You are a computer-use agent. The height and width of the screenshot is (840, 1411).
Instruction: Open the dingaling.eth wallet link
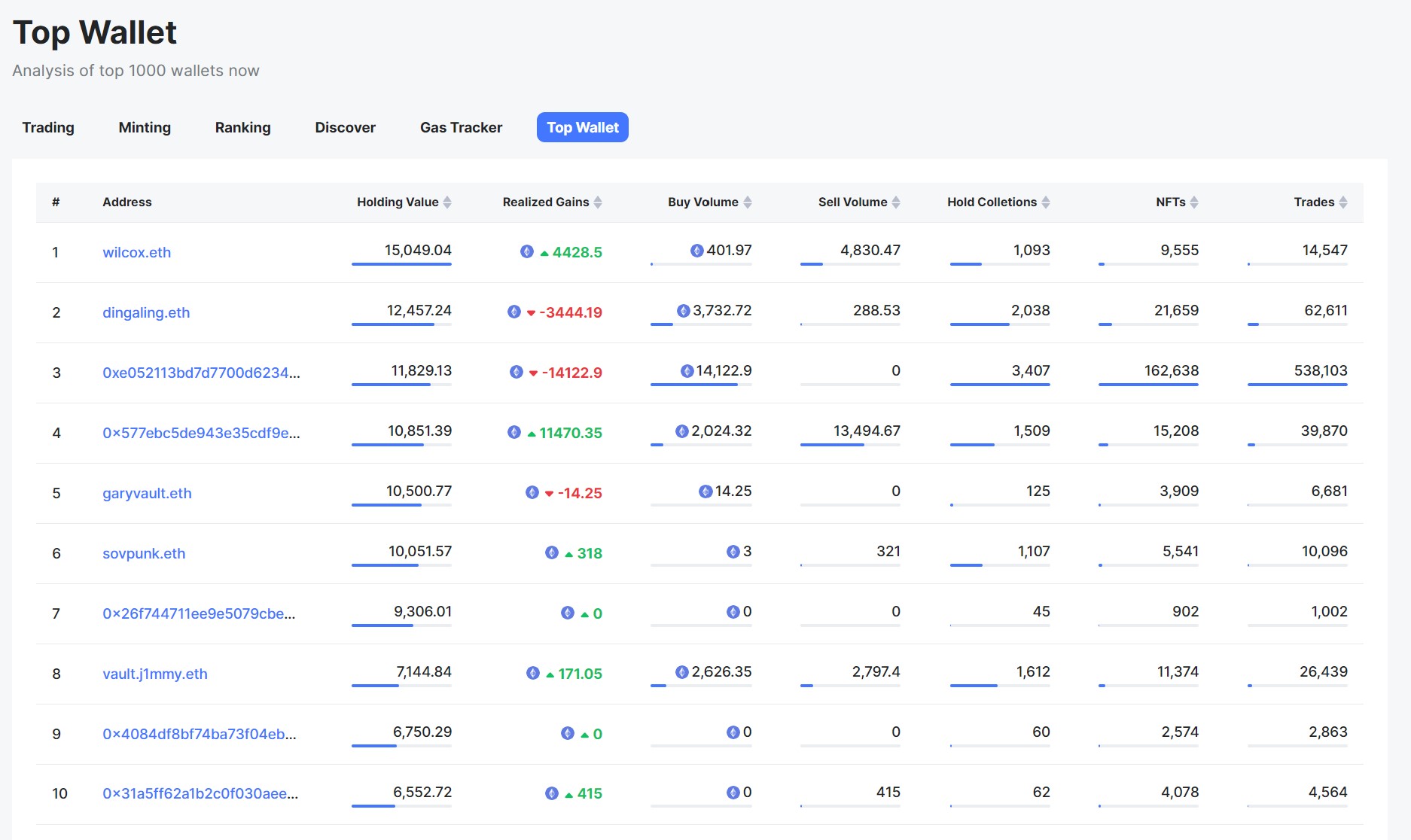(146, 312)
